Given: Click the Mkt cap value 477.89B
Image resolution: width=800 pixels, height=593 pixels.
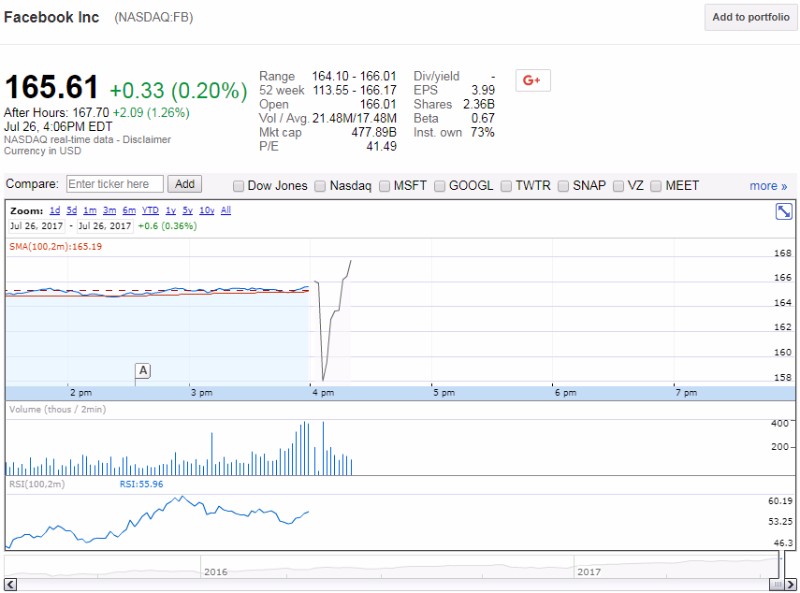Looking at the screenshot, I should 374,132.
